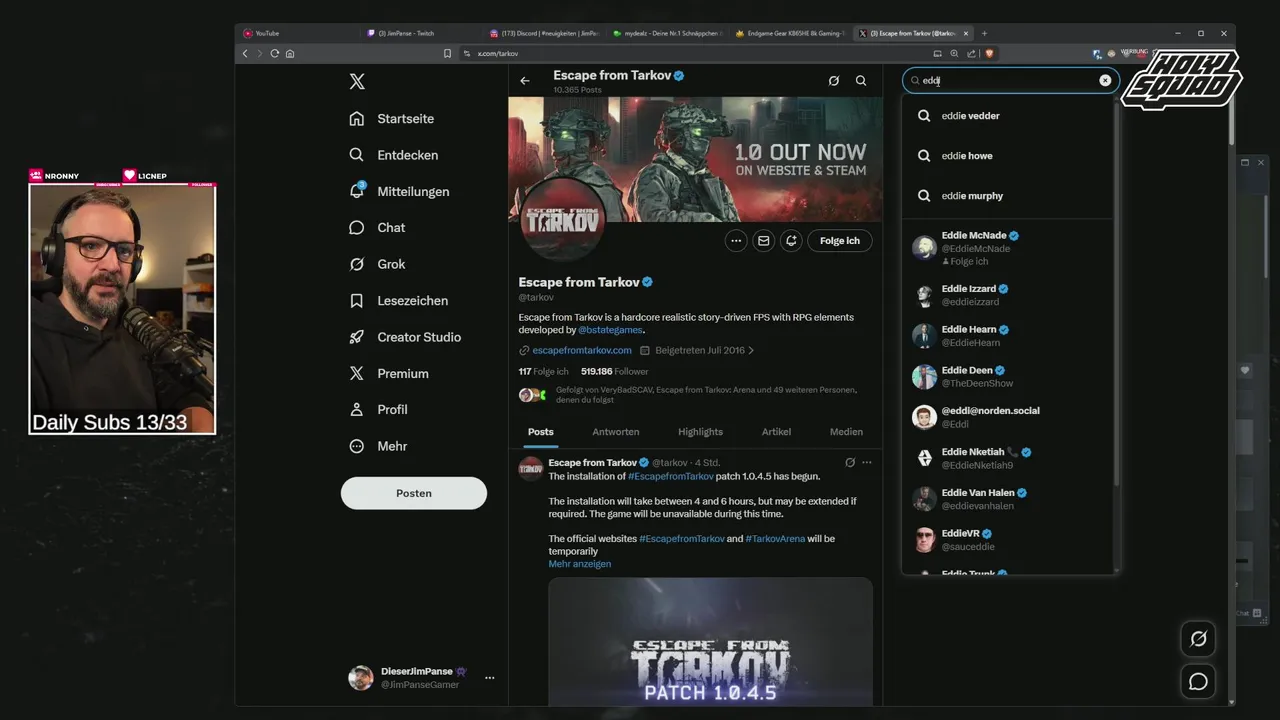The width and height of the screenshot is (1280, 720).
Task: Switch to JimPanse Twitch browser tab
Action: coord(420,33)
